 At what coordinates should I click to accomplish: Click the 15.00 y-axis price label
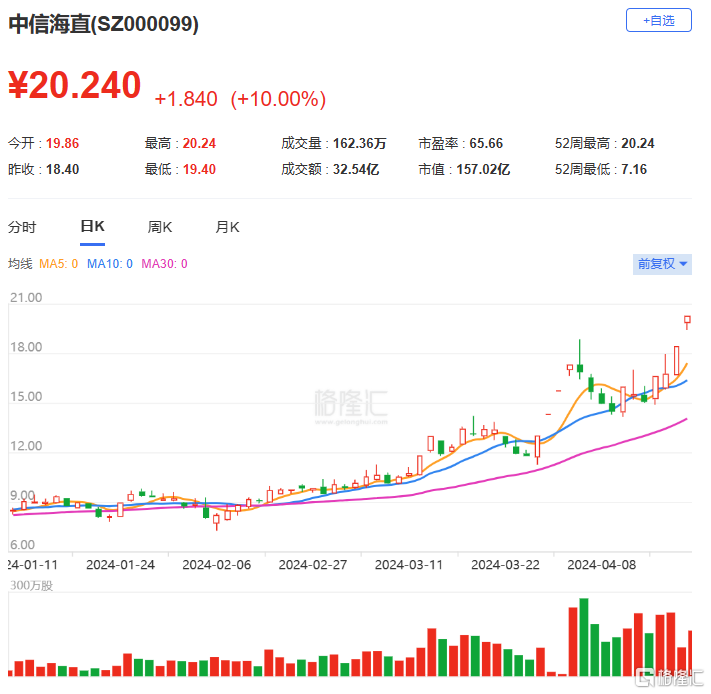click(x=26, y=397)
